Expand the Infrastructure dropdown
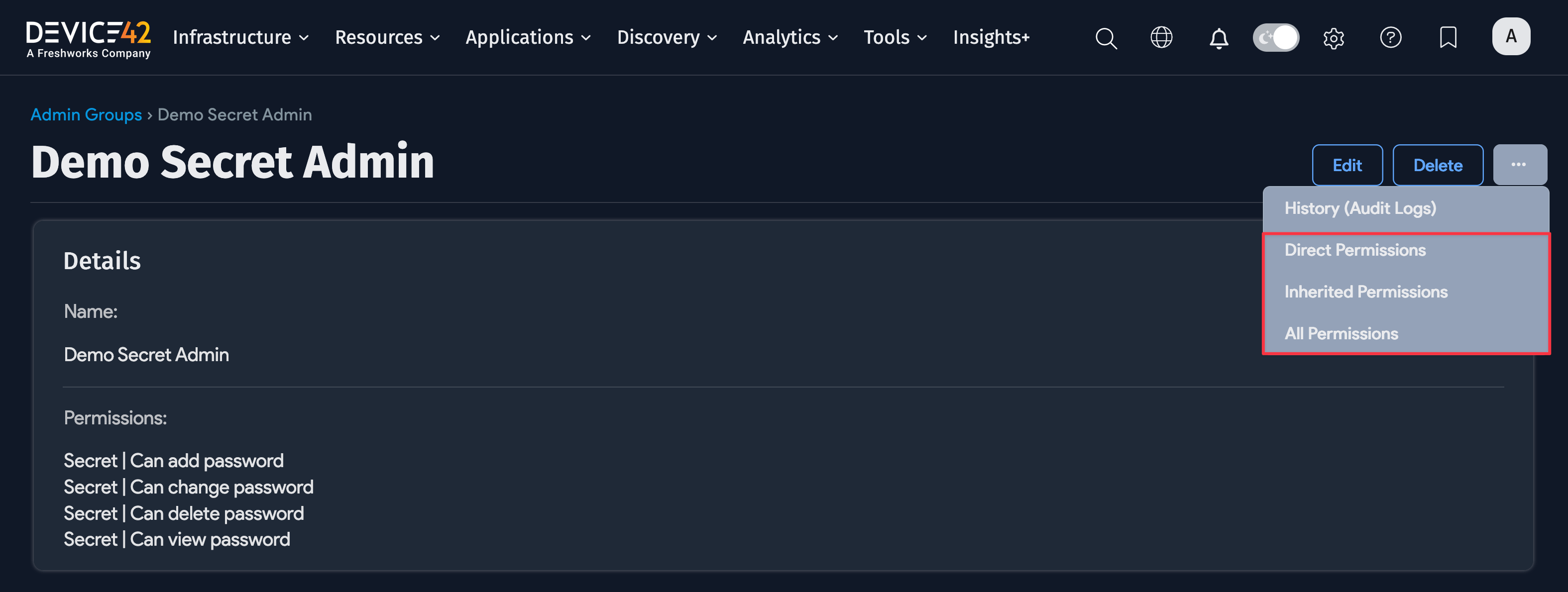 [x=240, y=38]
